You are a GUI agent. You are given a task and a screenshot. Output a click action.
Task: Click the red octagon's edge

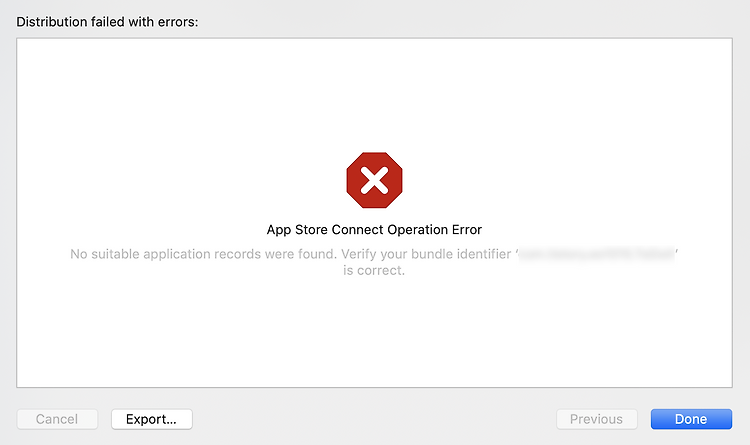(x=349, y=180)
